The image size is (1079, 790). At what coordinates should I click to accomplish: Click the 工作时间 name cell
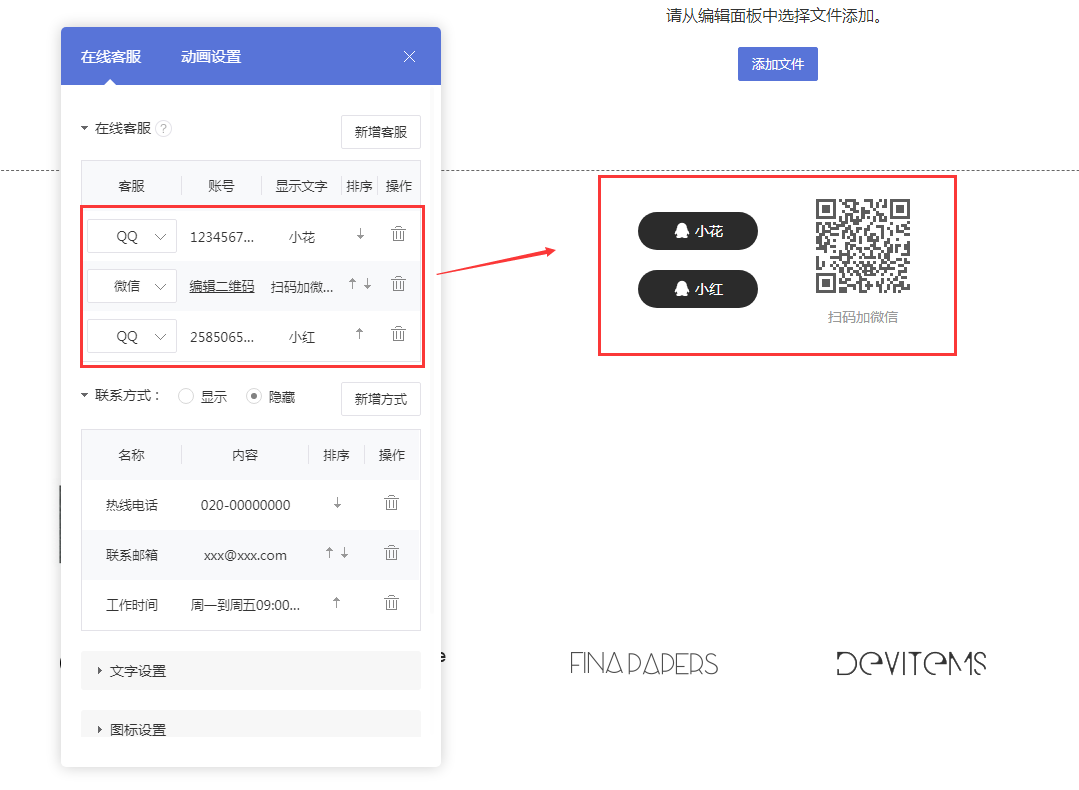(131, 605)
